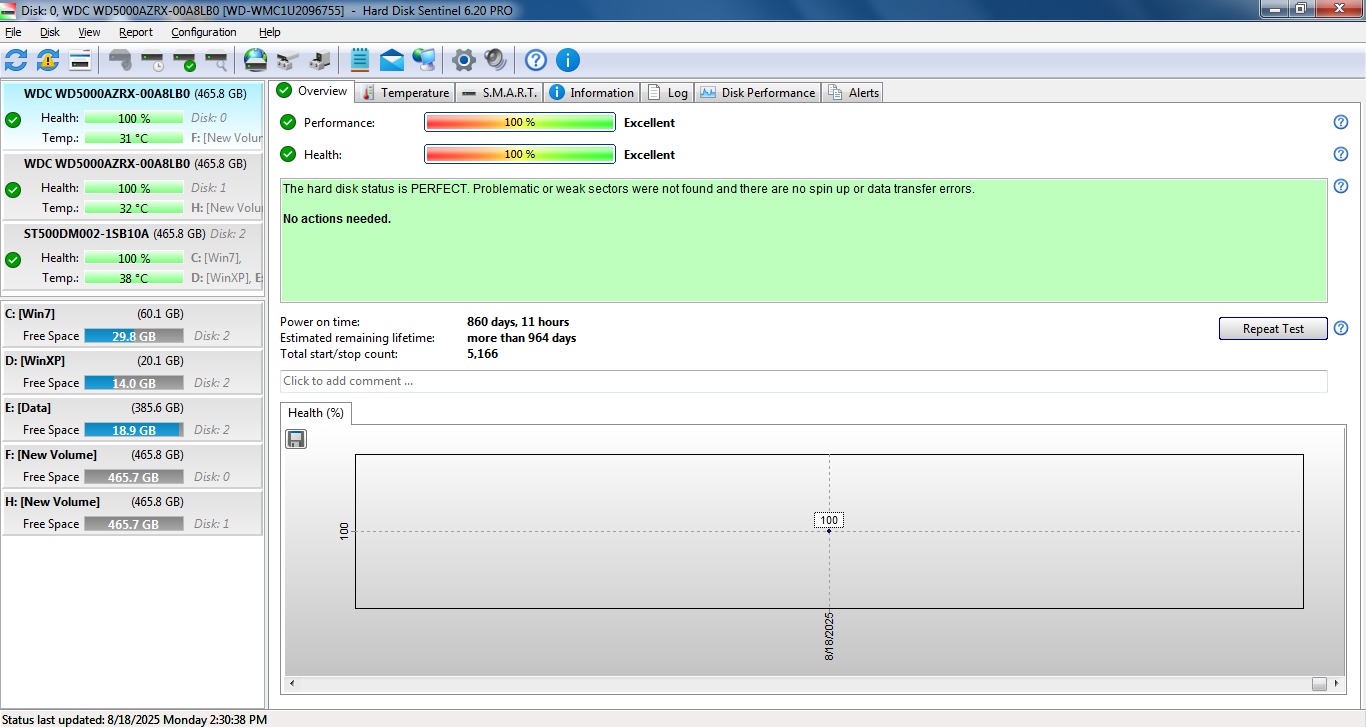Click the help icon next to Repeat Test
The image size is (1366, 728).
[1341, 328]
